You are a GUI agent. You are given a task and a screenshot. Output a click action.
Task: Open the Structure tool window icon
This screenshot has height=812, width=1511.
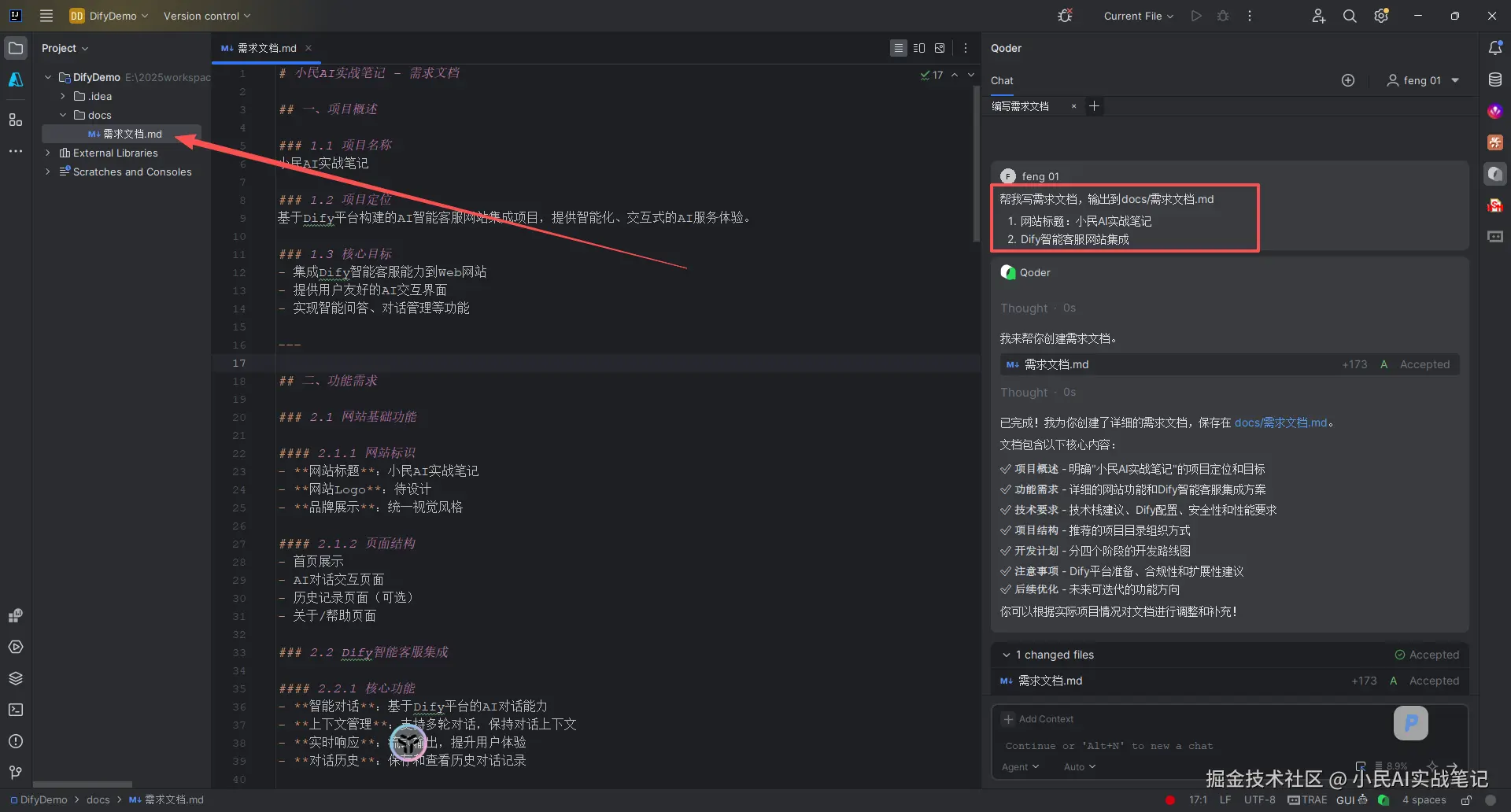point(16,120)
